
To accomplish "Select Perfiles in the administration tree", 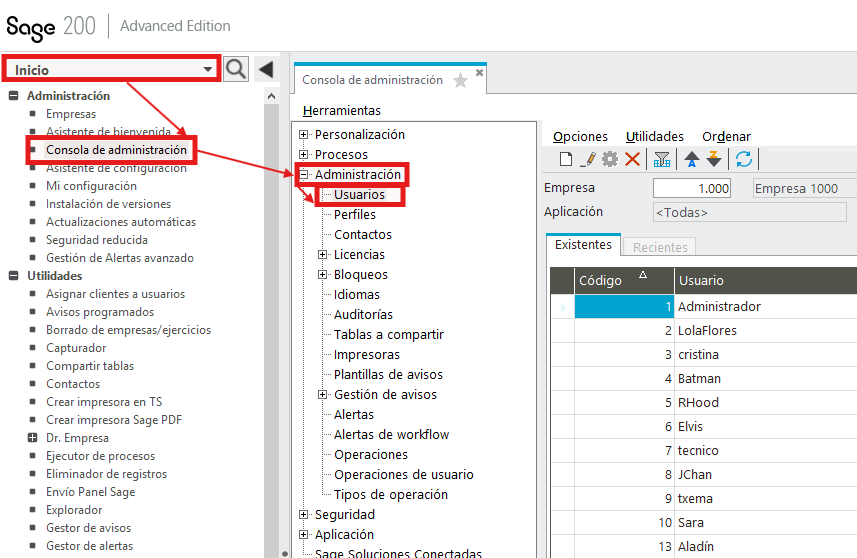I will click(x=355, y=215).
